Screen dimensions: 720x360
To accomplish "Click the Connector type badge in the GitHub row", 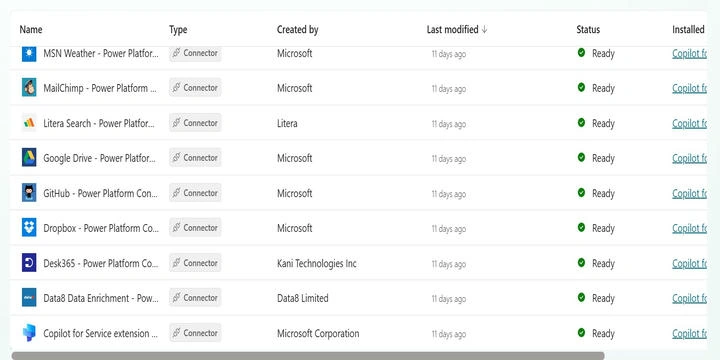I will coord(195,193).
